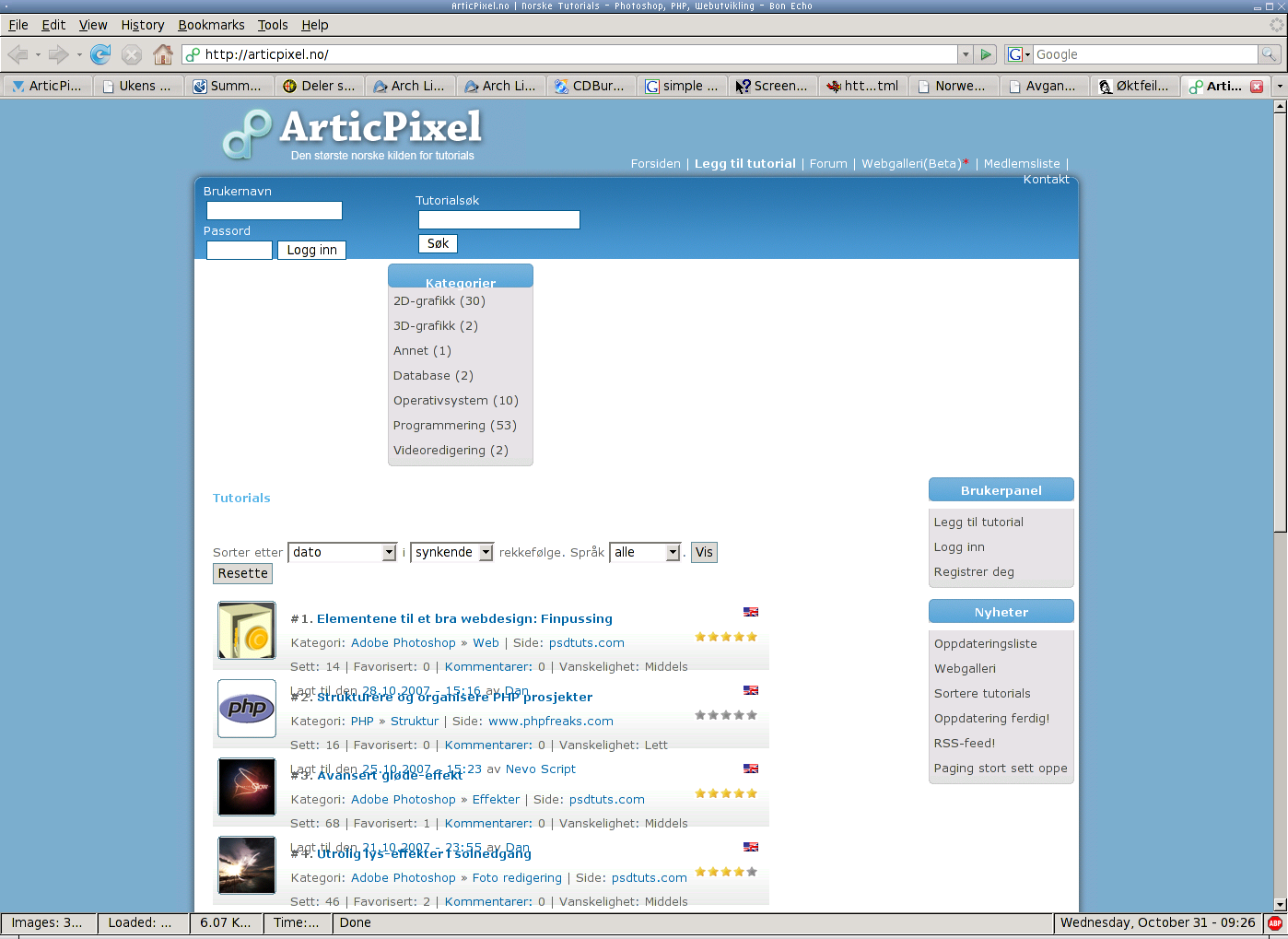1288x939 pixels.
Task: Focus the Tutorialsøk input field
Action: pos(499,219)
